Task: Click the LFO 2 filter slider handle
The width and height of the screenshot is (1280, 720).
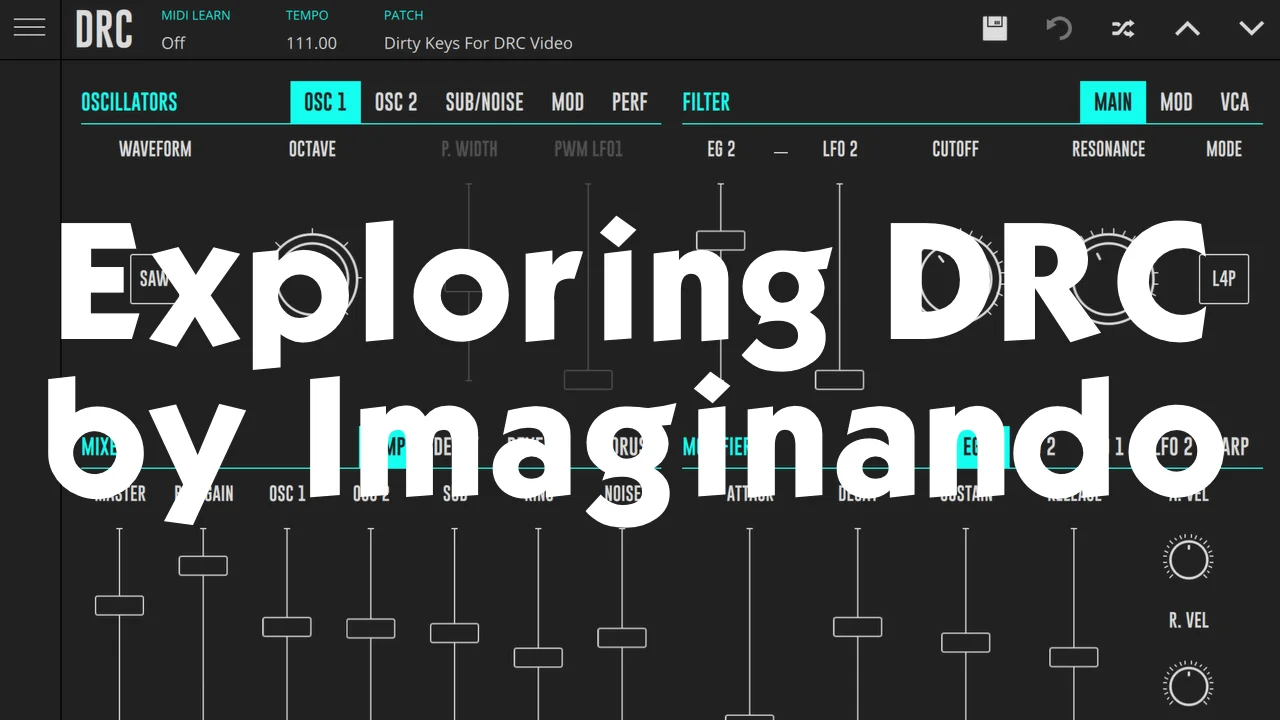Action: click(840, 380)
